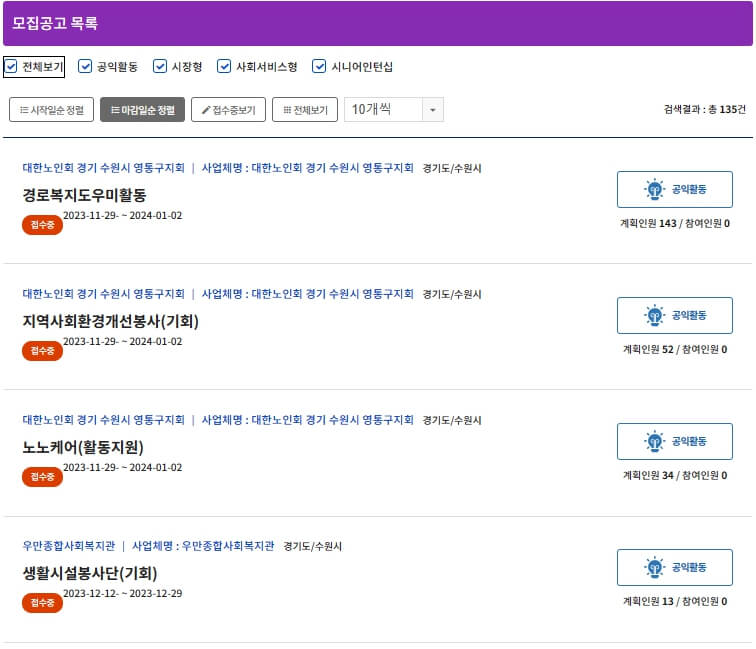This screenshot has width=756, height=649.
Task: Click the 마감일순 정렬 button
Action: tap(142, 110)
